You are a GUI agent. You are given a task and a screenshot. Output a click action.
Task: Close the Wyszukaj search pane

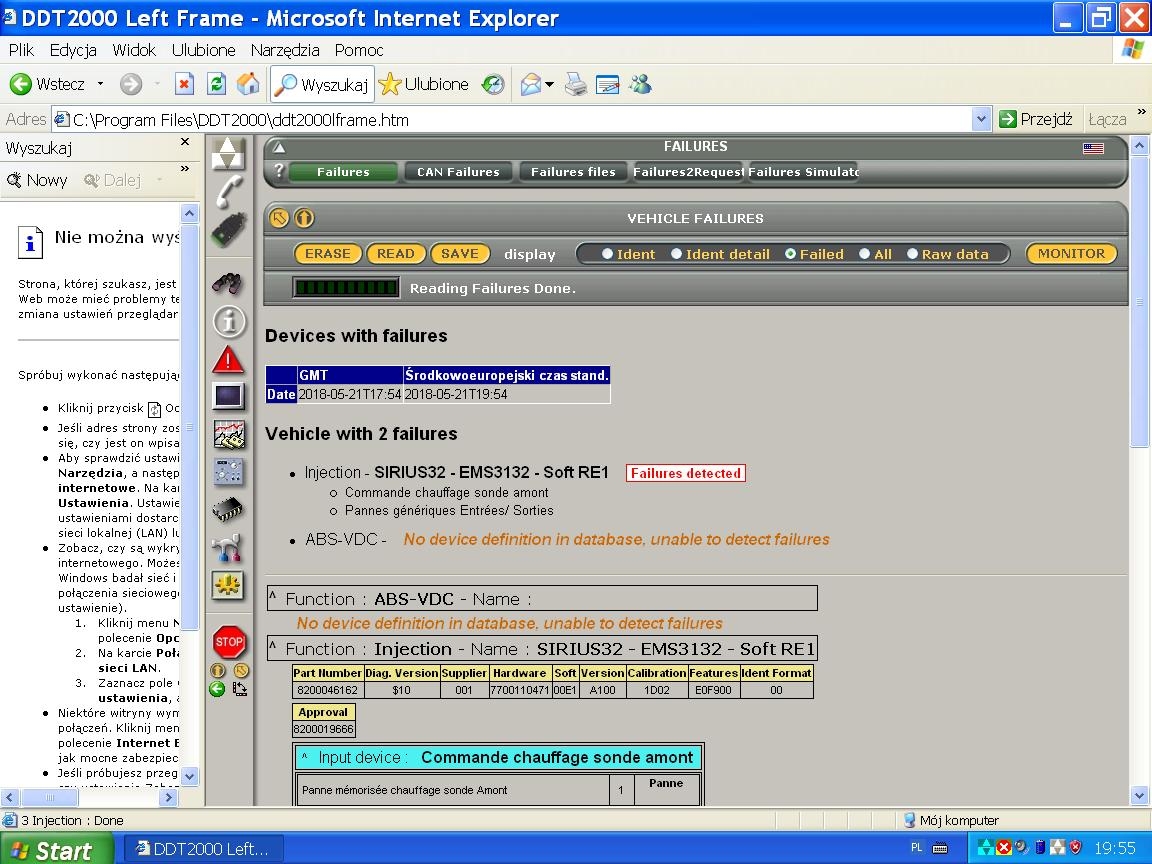point(184,142)
